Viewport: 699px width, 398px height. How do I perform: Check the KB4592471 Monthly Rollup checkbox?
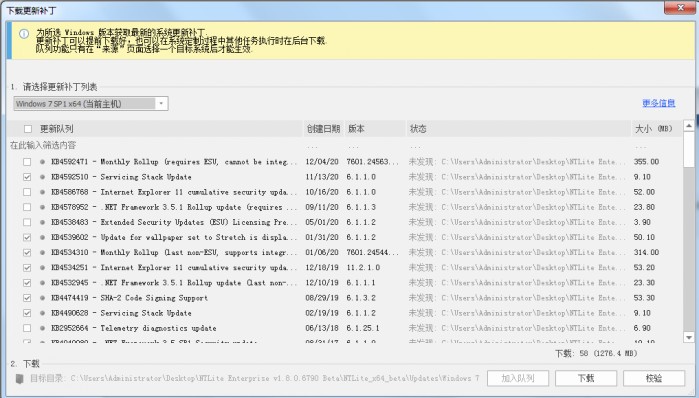[27, 162]
